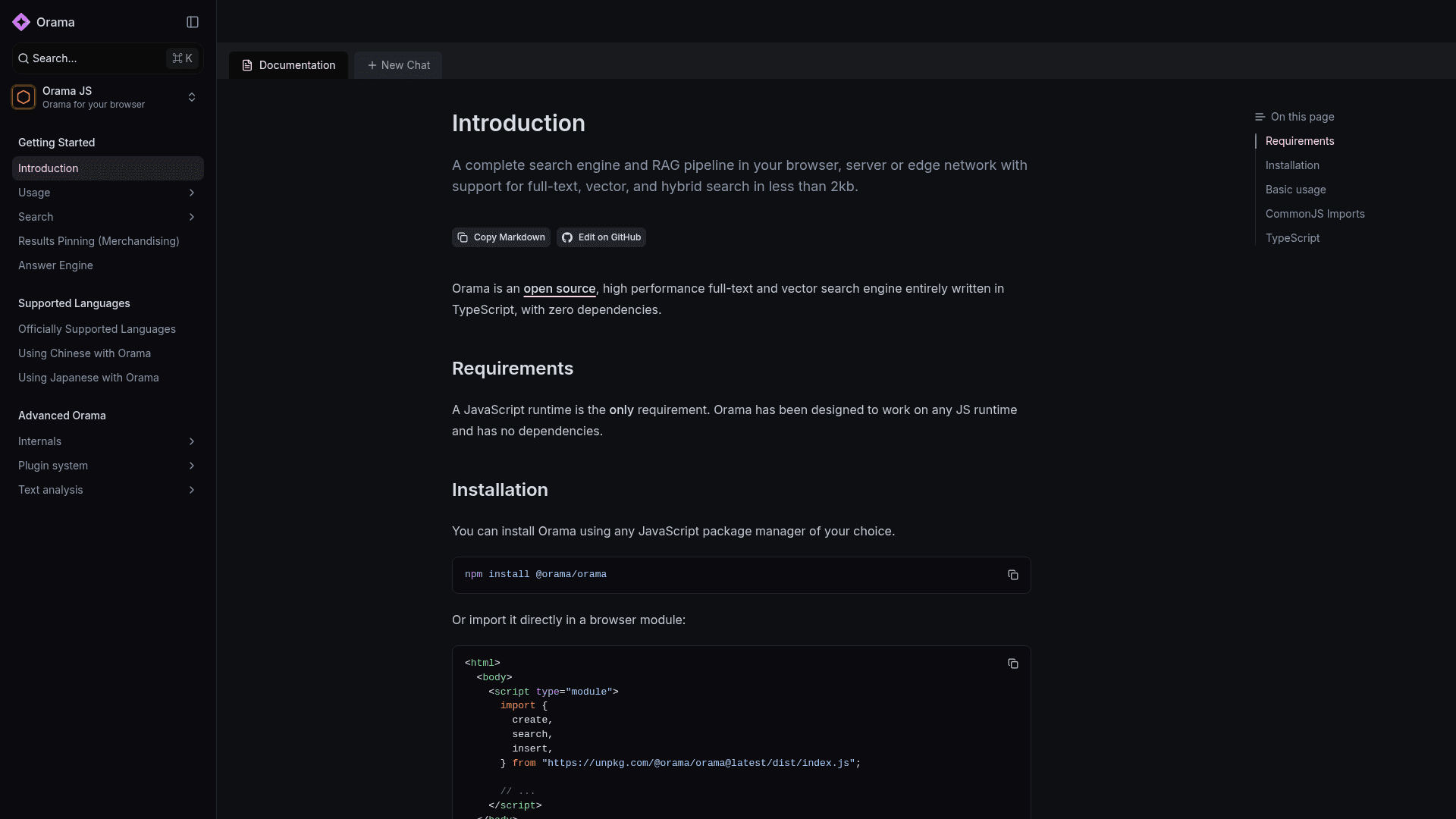Image resolution: width=1456 pixels, height=819 pixels.
Task: Switch to the Documentation tab
Action: click(x=288, y=65)
